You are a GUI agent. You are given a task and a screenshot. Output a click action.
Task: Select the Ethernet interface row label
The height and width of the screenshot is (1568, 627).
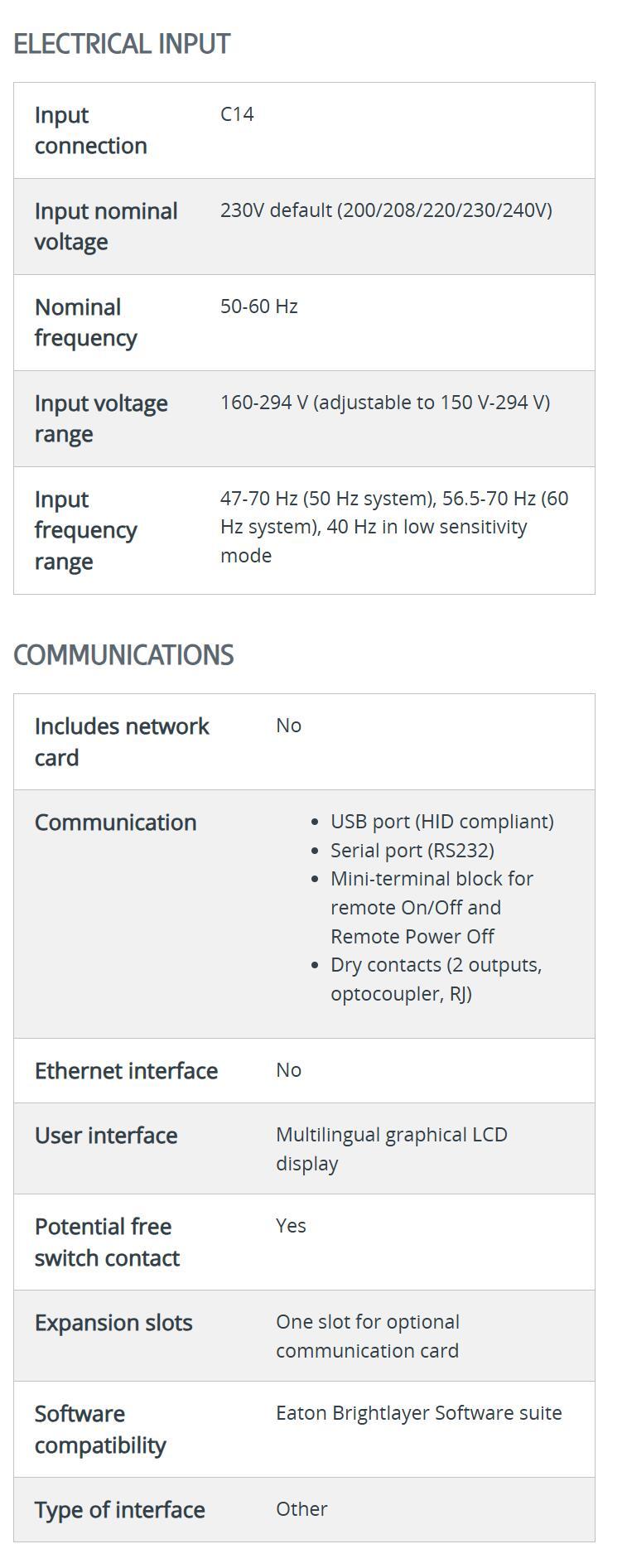(x=126, y=1071)
